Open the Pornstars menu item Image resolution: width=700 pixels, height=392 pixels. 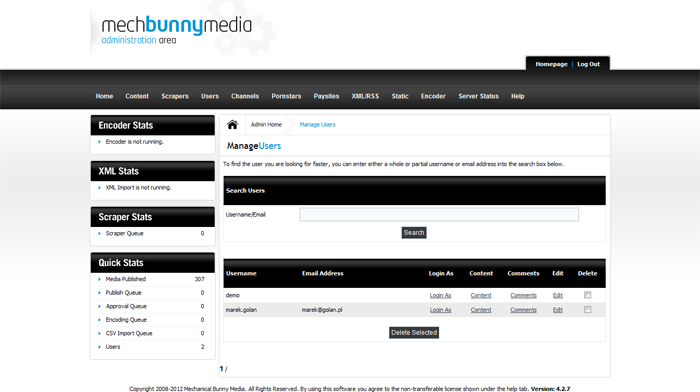pyautogui.click(x=286, y=96)
